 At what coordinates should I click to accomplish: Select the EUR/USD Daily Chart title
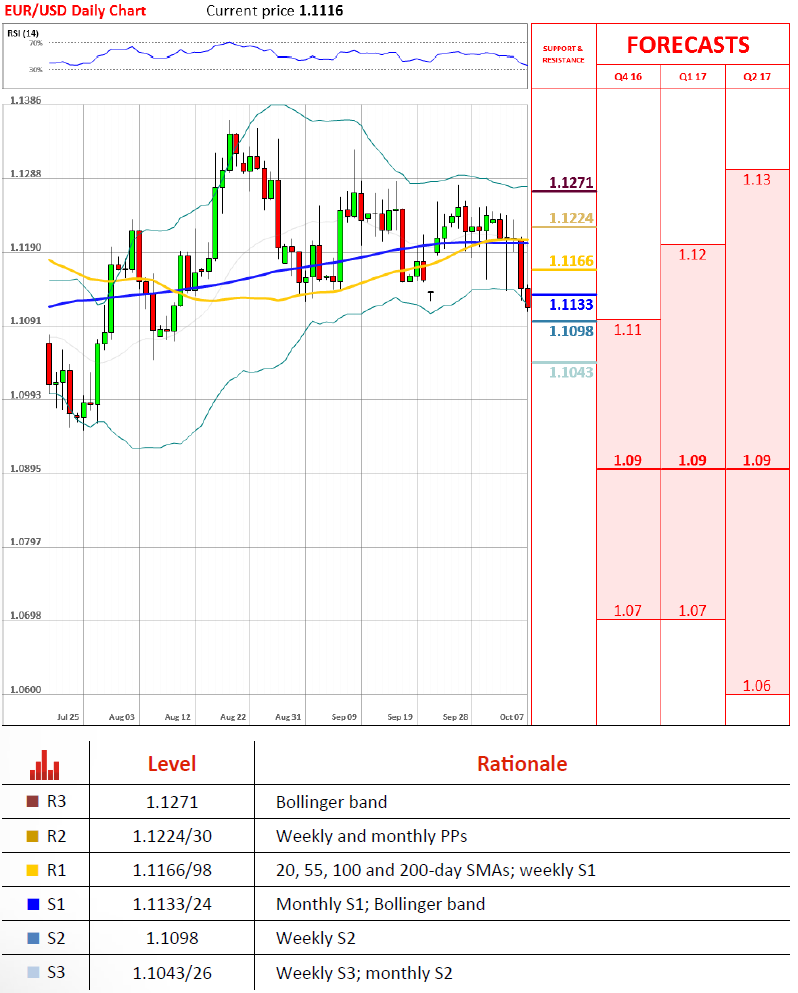tap(75, 11)
